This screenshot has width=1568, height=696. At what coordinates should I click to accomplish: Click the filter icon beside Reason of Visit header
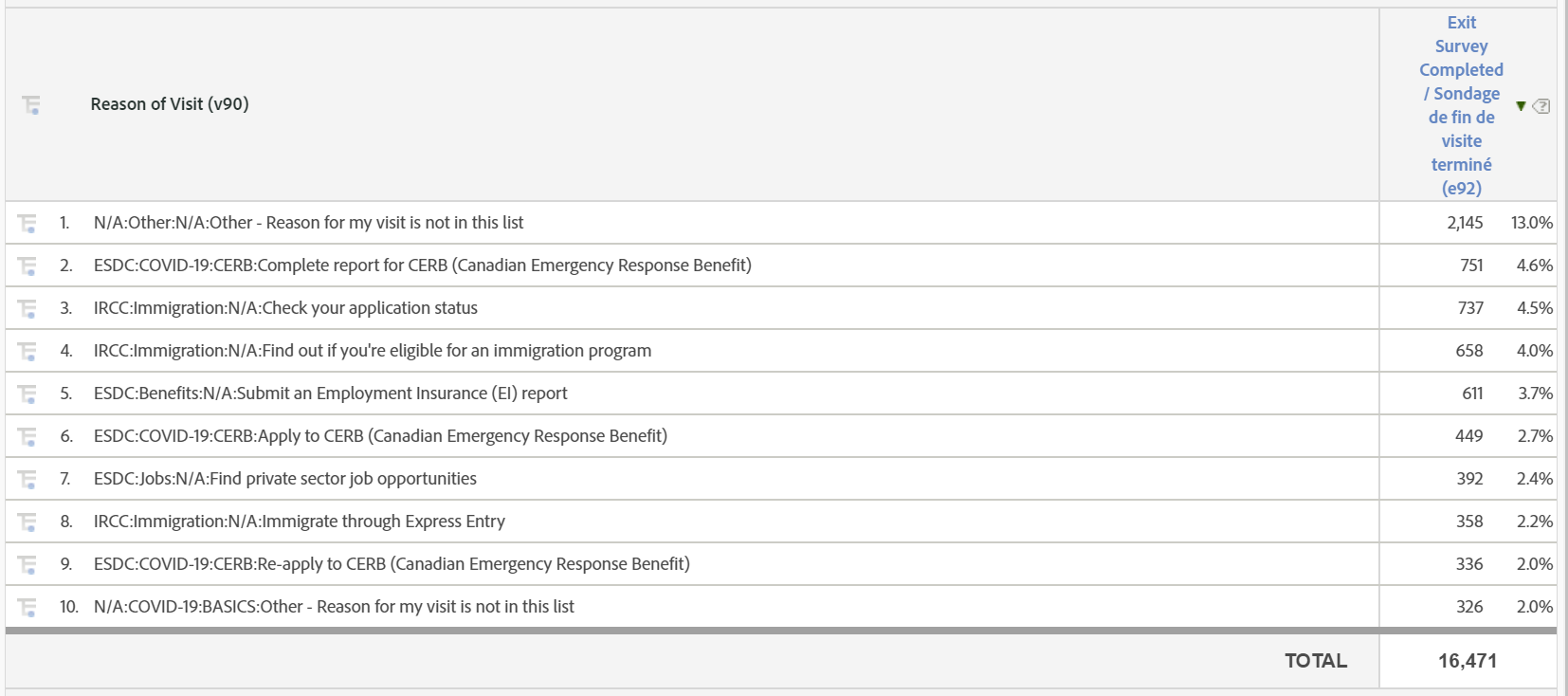pyautogui.click(x=31, y=105)
